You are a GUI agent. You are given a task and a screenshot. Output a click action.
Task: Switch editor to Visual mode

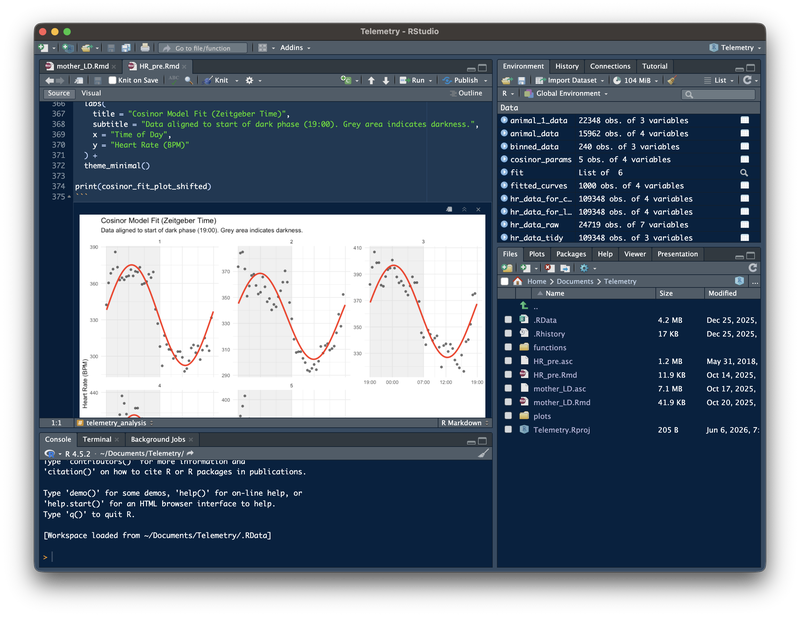tap(91, 93)
